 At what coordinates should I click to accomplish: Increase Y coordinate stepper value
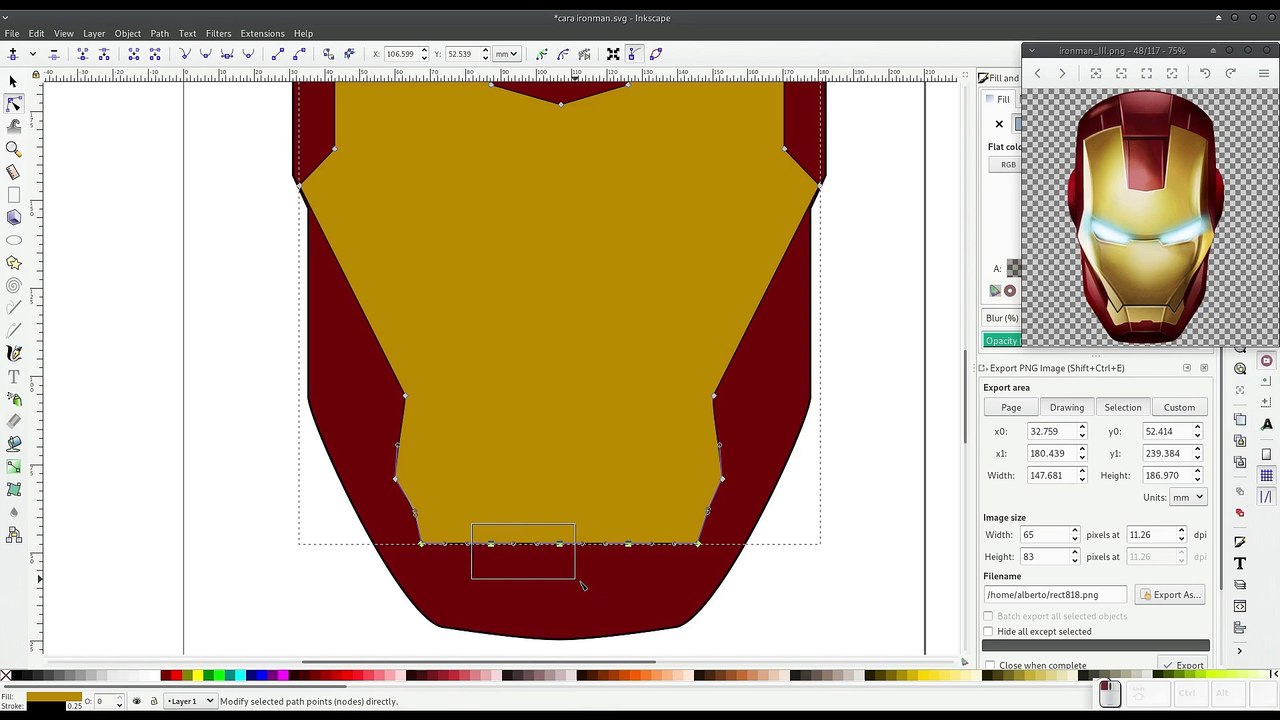(x=485, y=50)
